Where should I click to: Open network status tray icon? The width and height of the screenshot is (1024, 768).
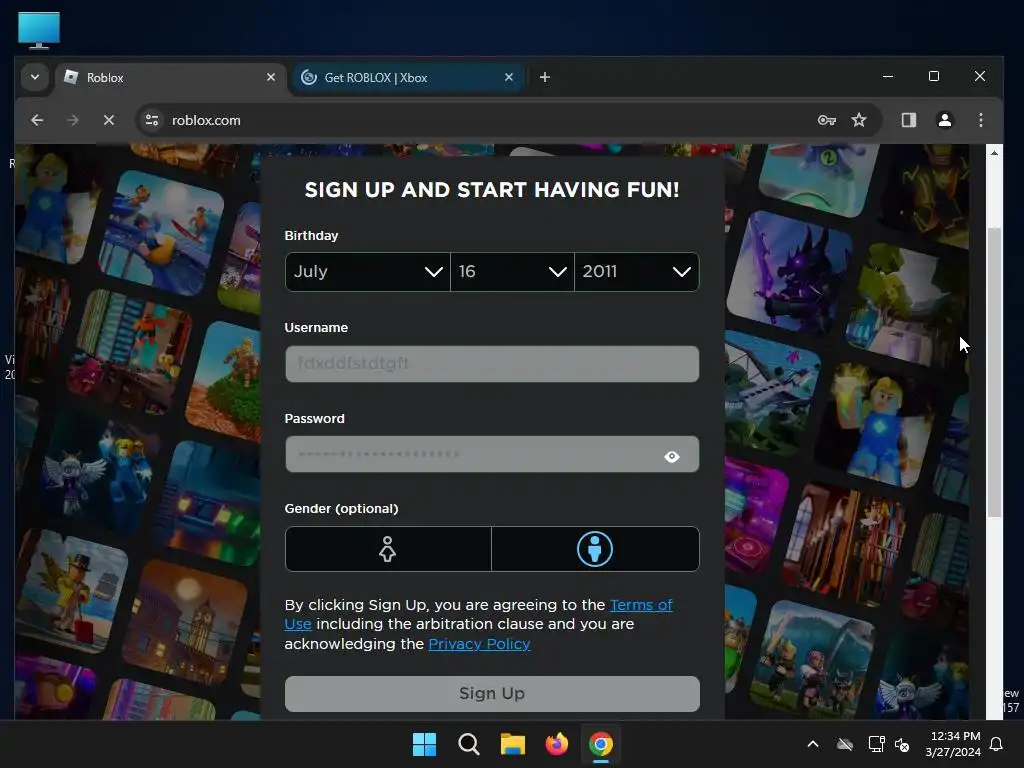coord(876,744)
